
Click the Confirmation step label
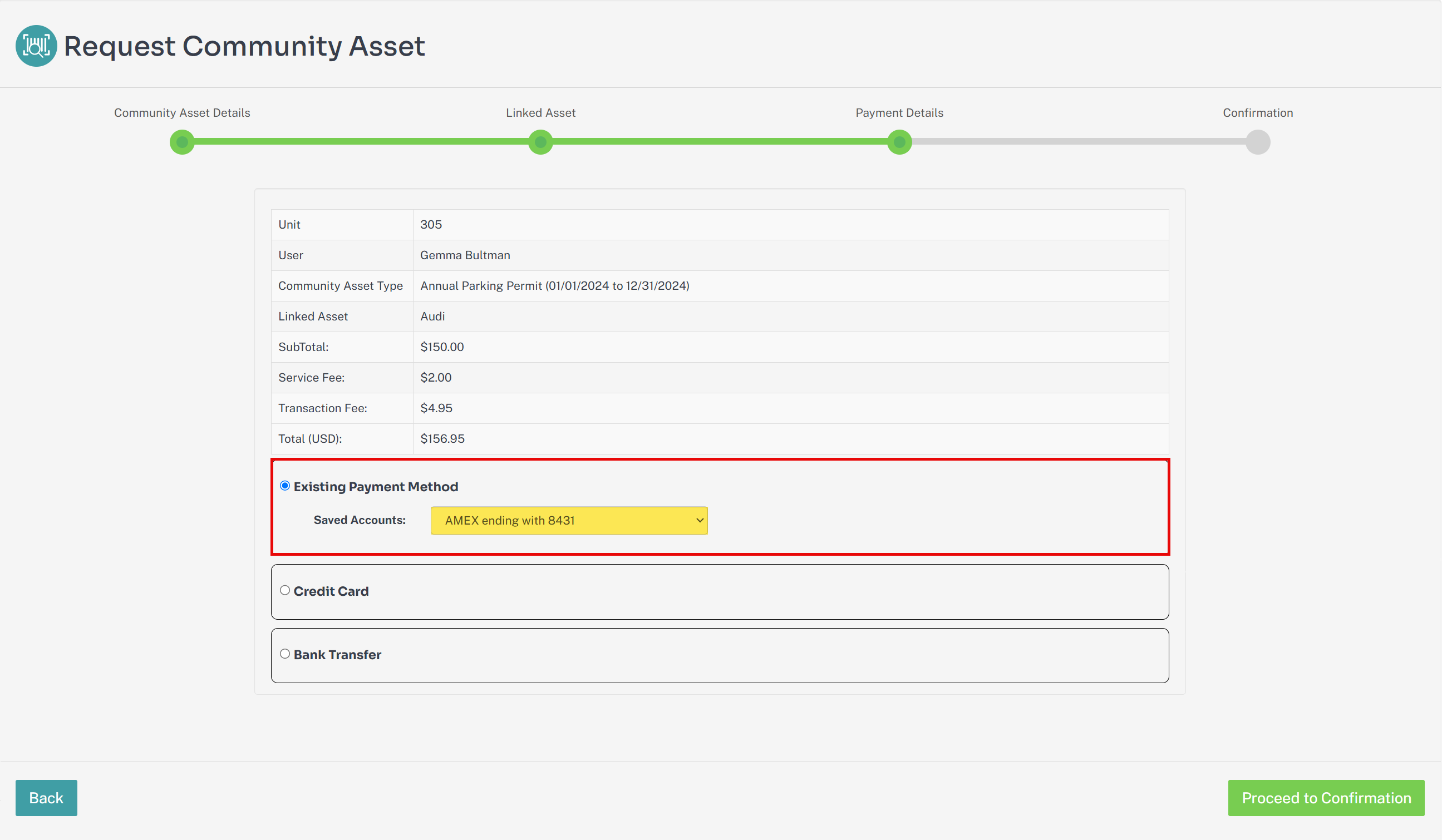(x=1258, y=112)
